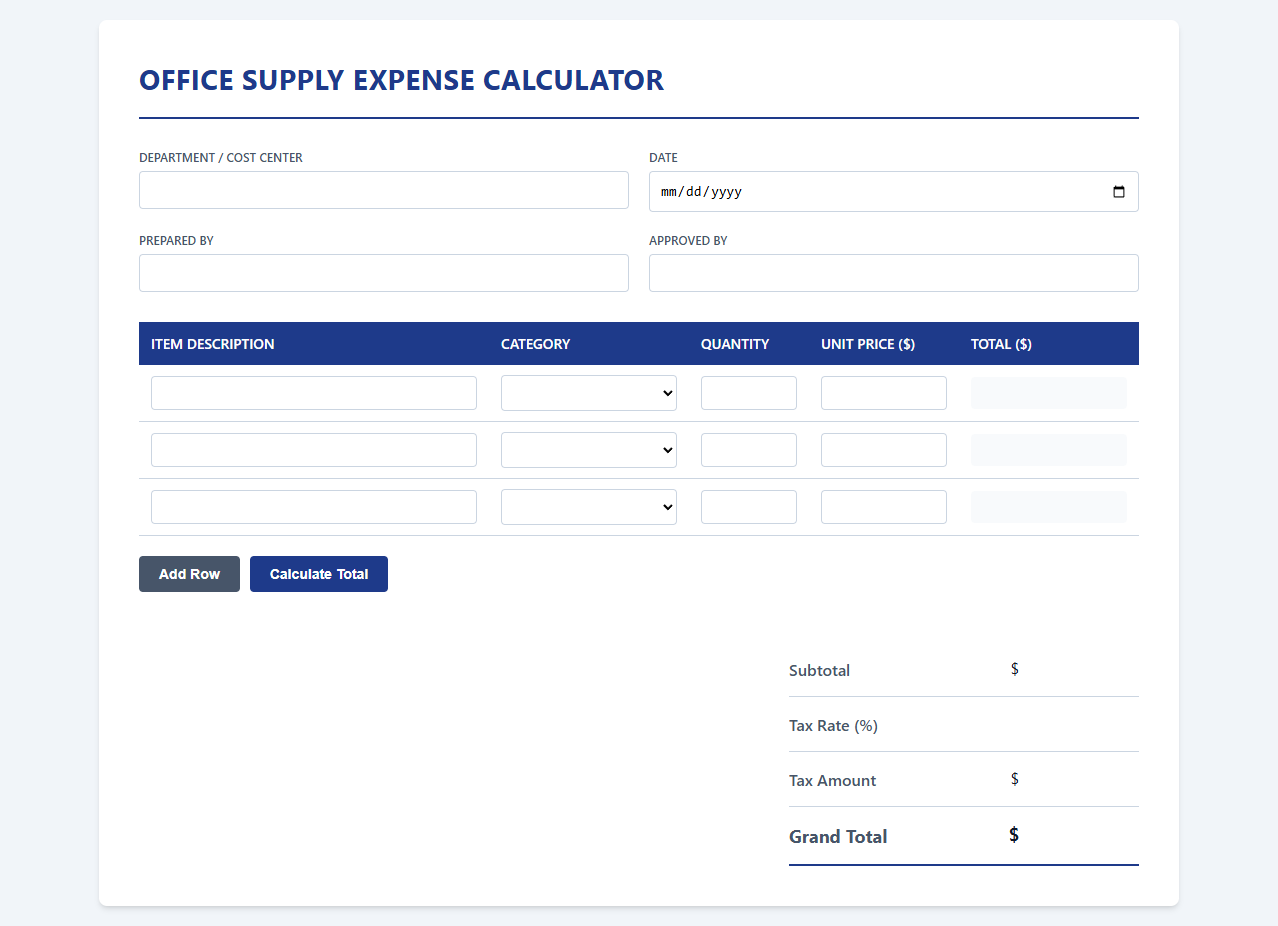The height and width of the screenshot is (926, 1278).
Task: Select the Approved By input field
Action: [894, 273]
